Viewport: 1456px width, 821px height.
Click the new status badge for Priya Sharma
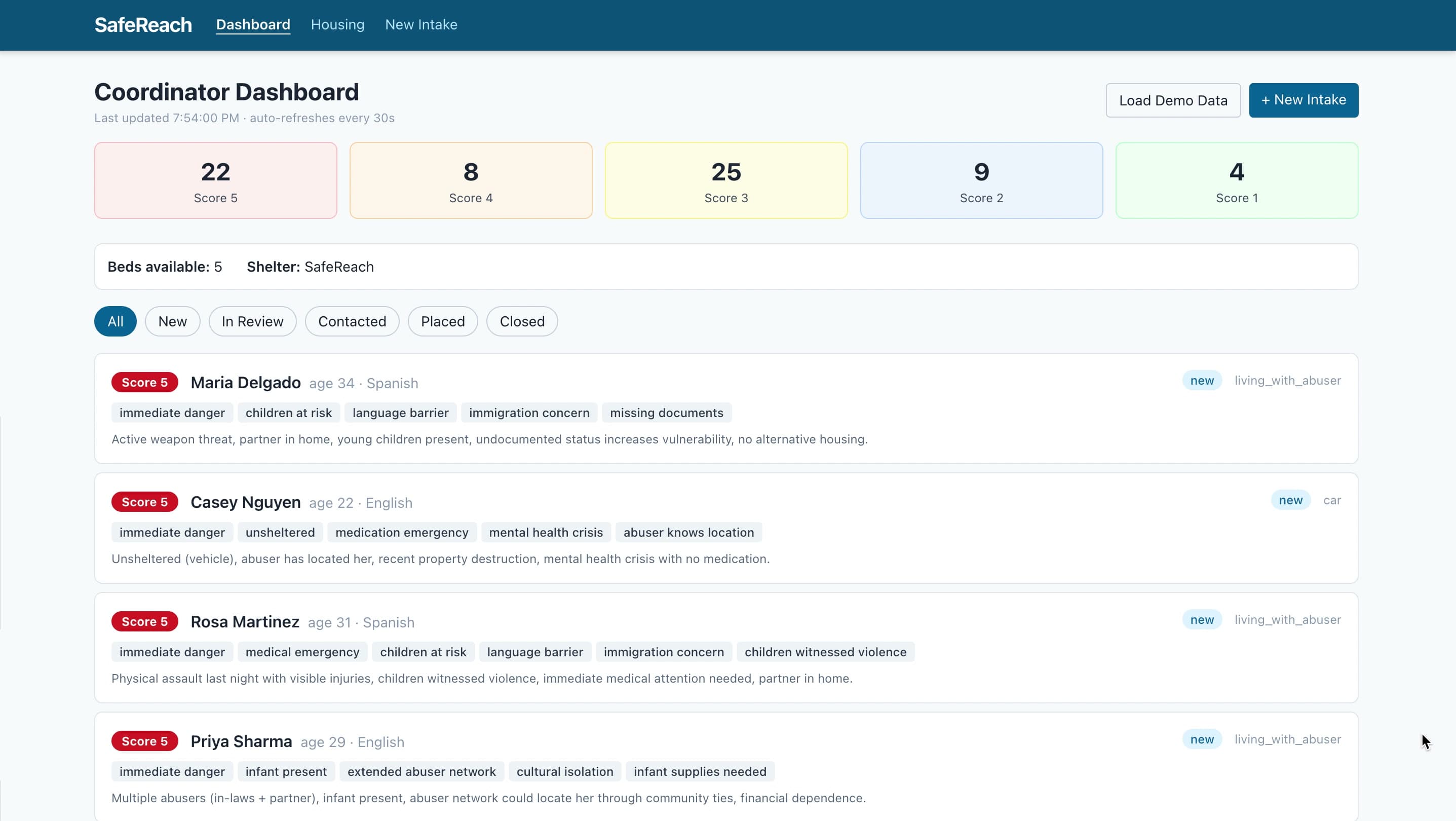click(1202, 739)
